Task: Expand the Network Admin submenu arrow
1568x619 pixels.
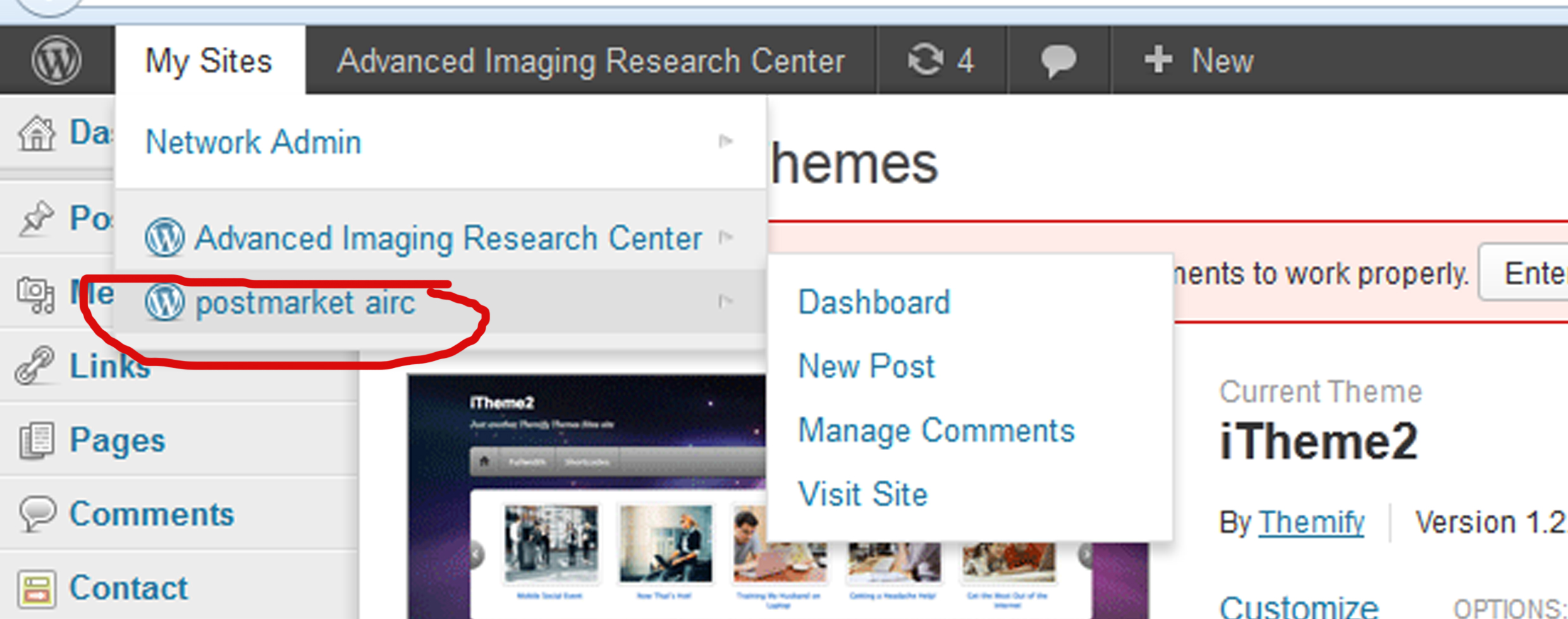Action: coord(726,141)
